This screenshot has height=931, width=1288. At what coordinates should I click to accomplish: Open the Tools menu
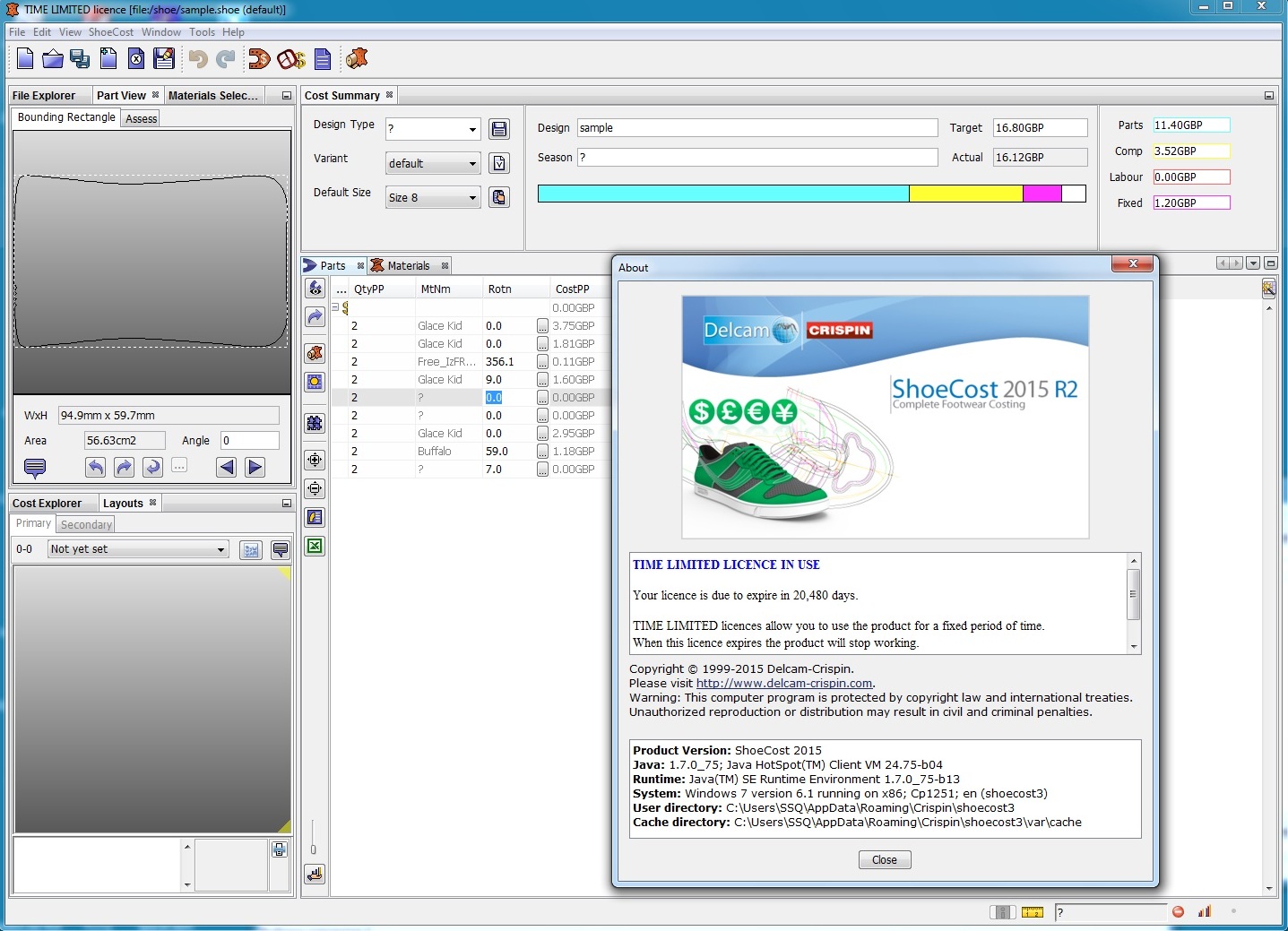click(x=202, y=32)
